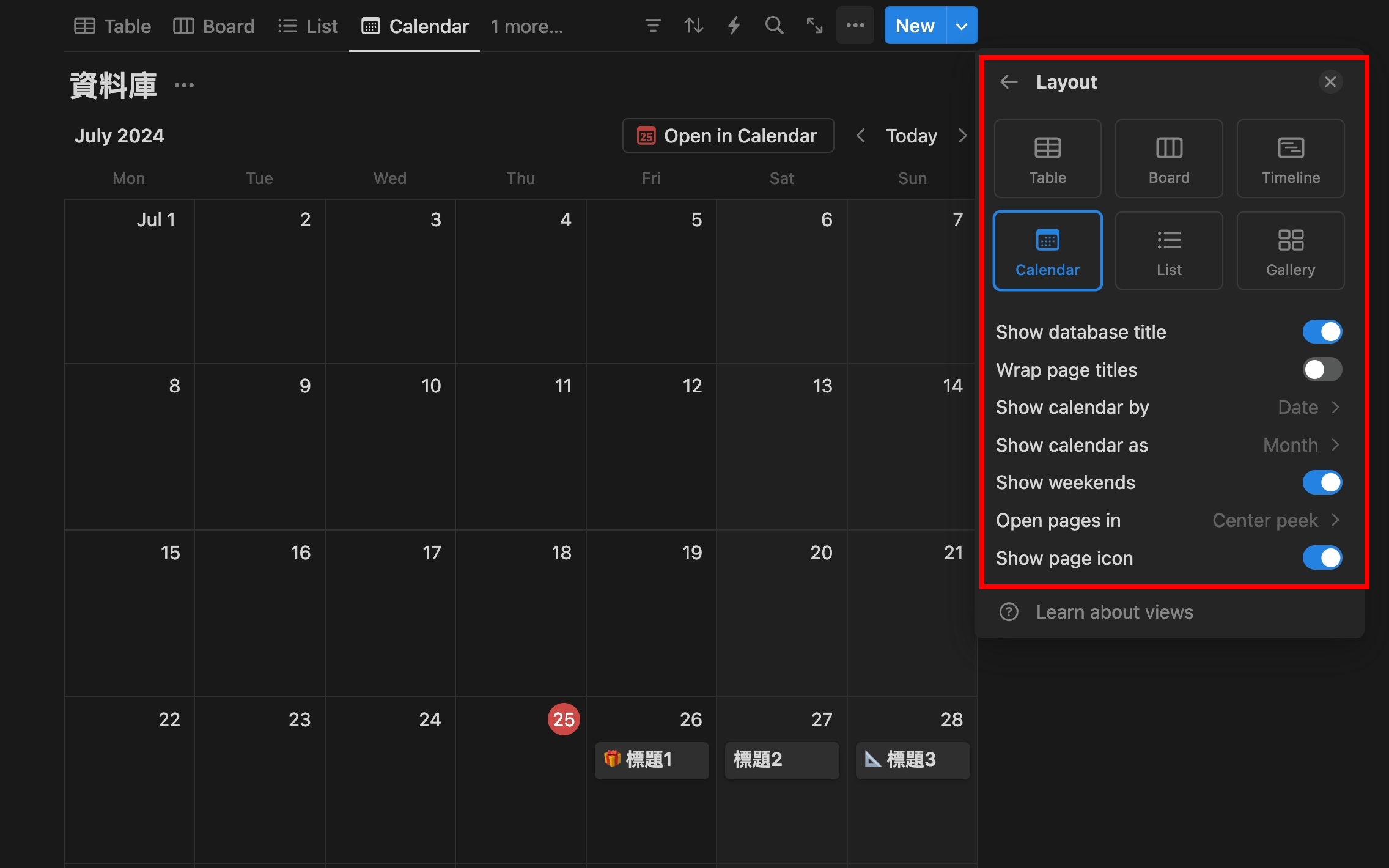This screenshot has width=1389, height=868.
Task: Open the 1 more... views menu
Action: click(526, 26)
